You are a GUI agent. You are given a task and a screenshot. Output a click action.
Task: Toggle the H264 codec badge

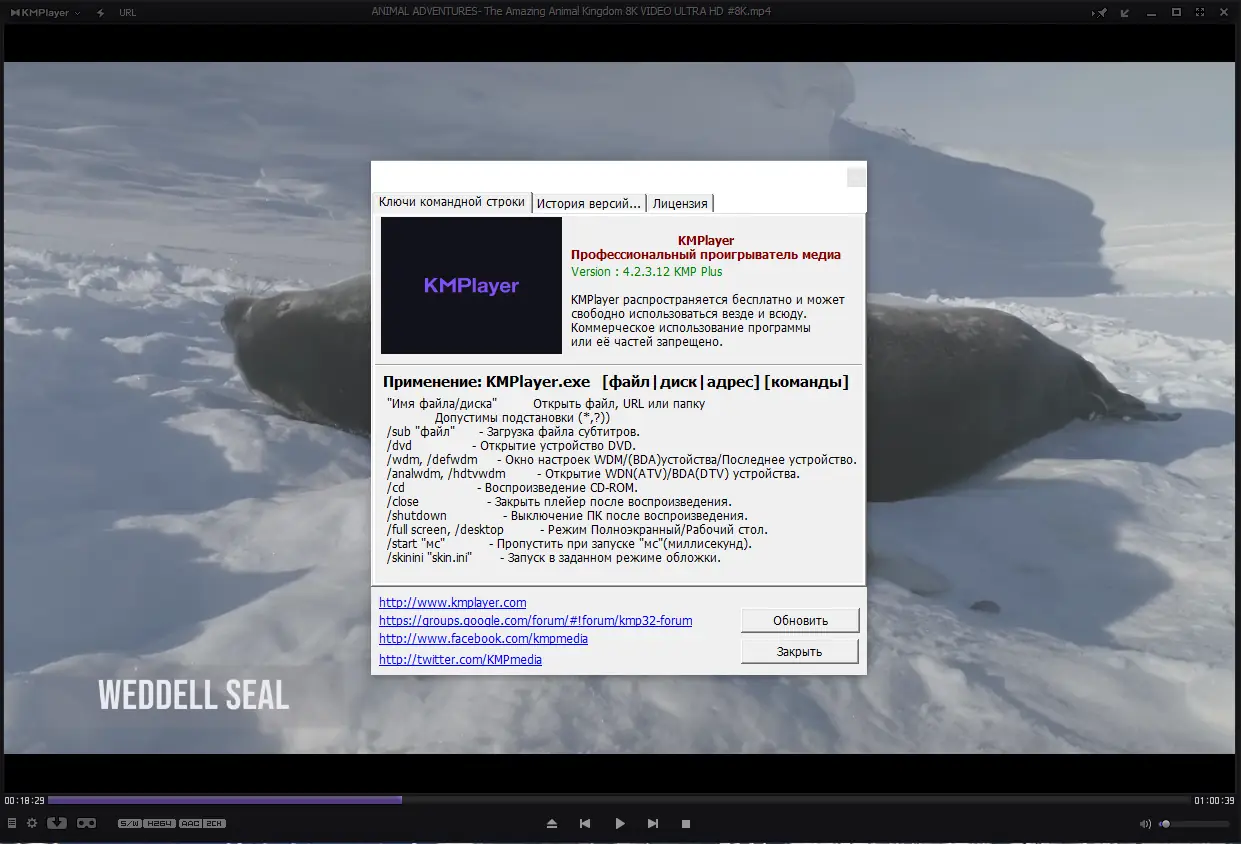(160, 823)
